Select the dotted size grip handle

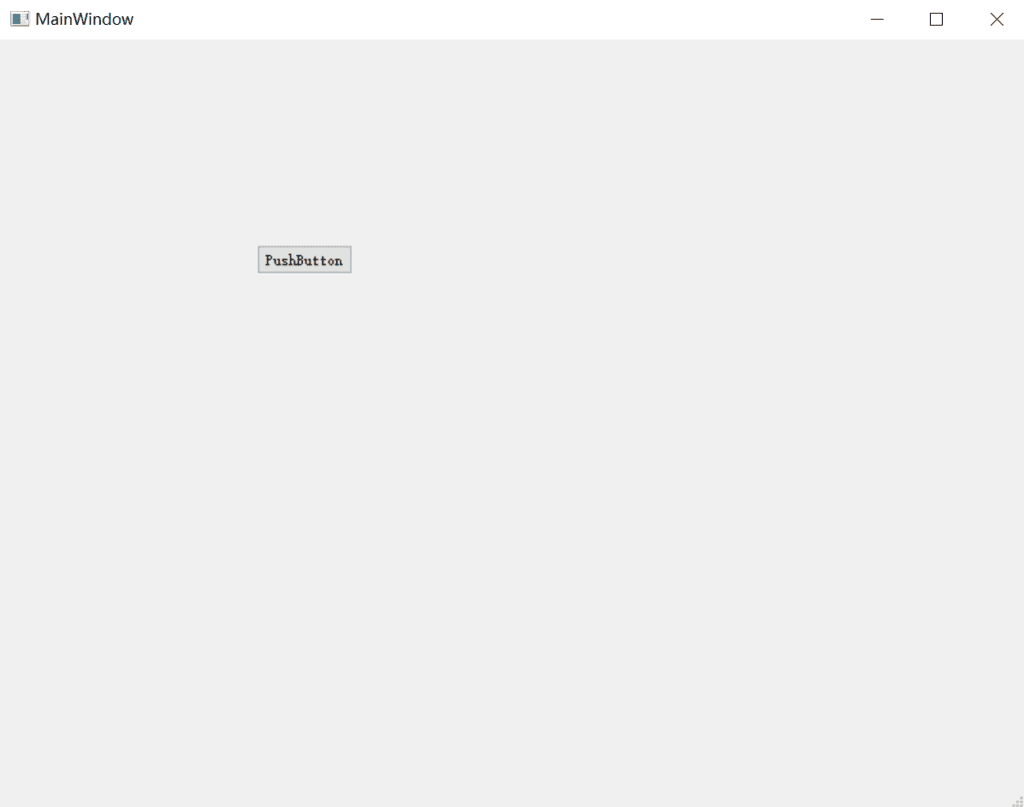1017,800
